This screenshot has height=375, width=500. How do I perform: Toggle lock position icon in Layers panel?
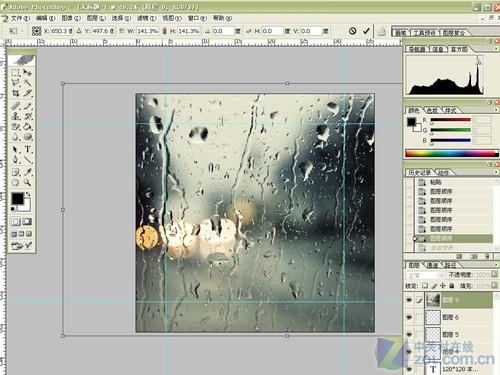(x=443, y=286)
